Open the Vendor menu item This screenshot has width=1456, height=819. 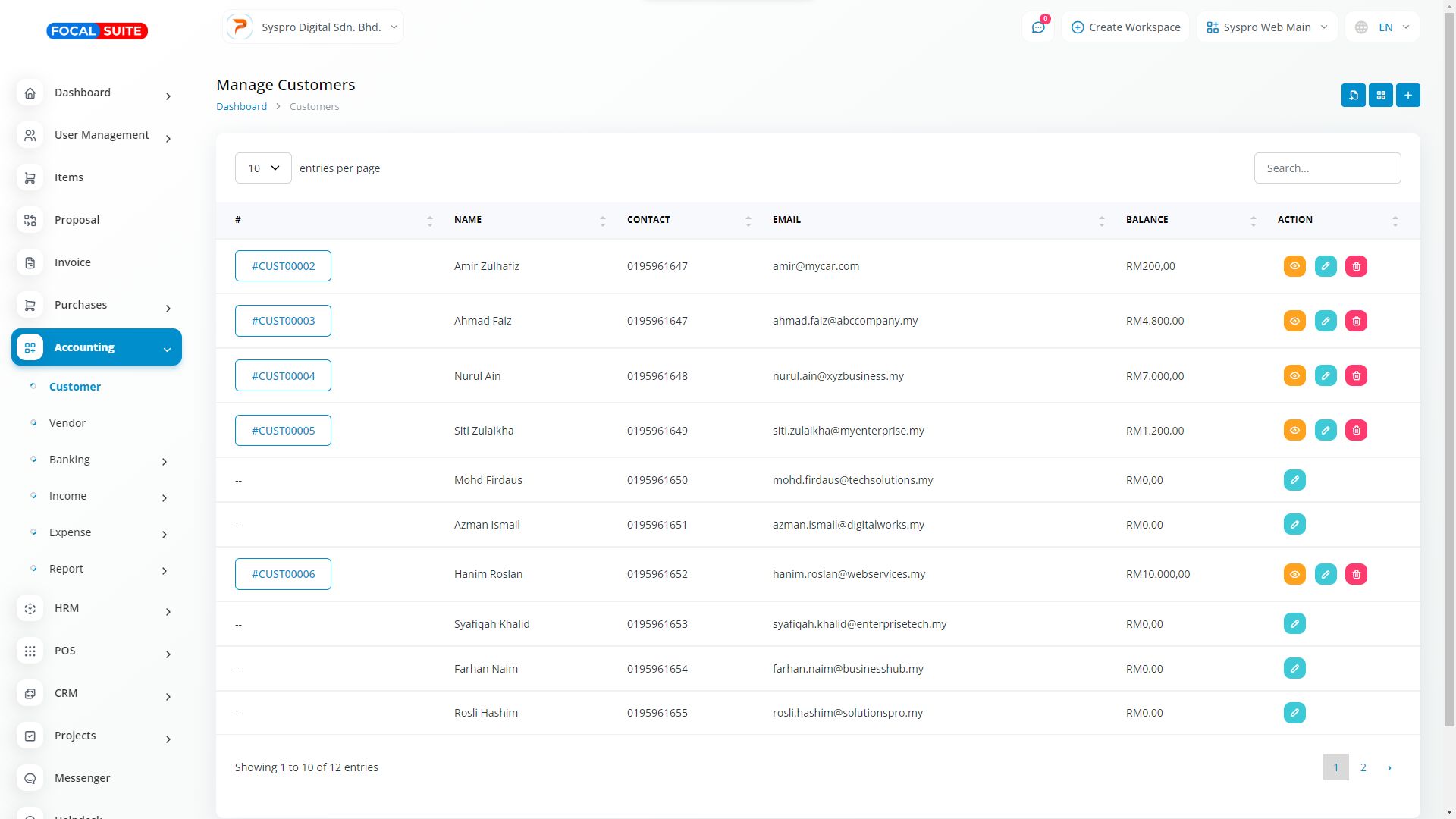click(x=67, y=423)
